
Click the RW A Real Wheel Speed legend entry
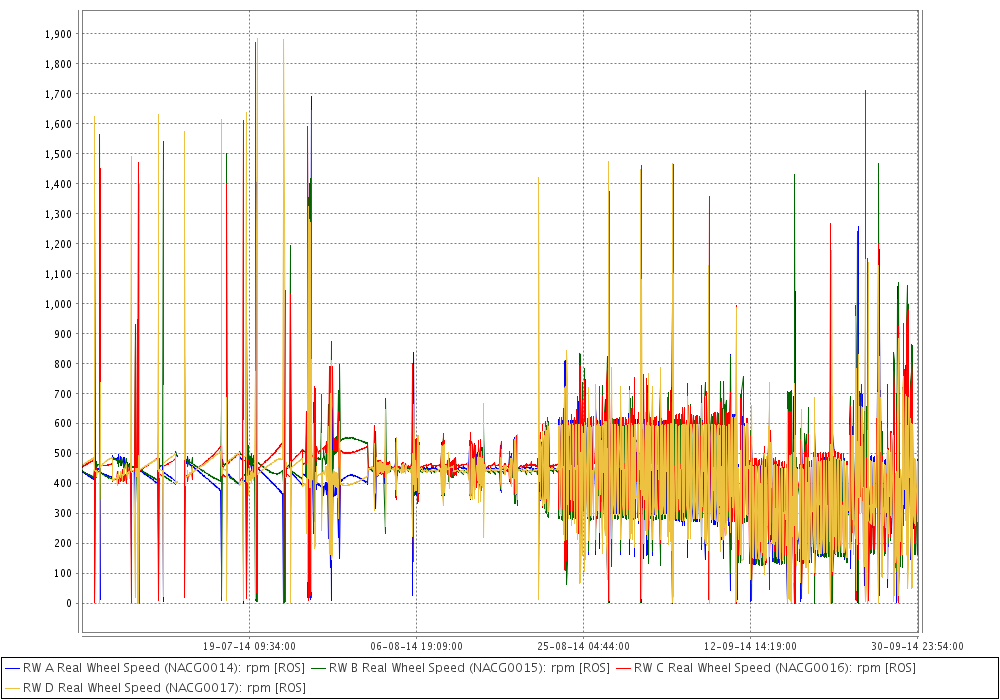click(x=155, y=668)
